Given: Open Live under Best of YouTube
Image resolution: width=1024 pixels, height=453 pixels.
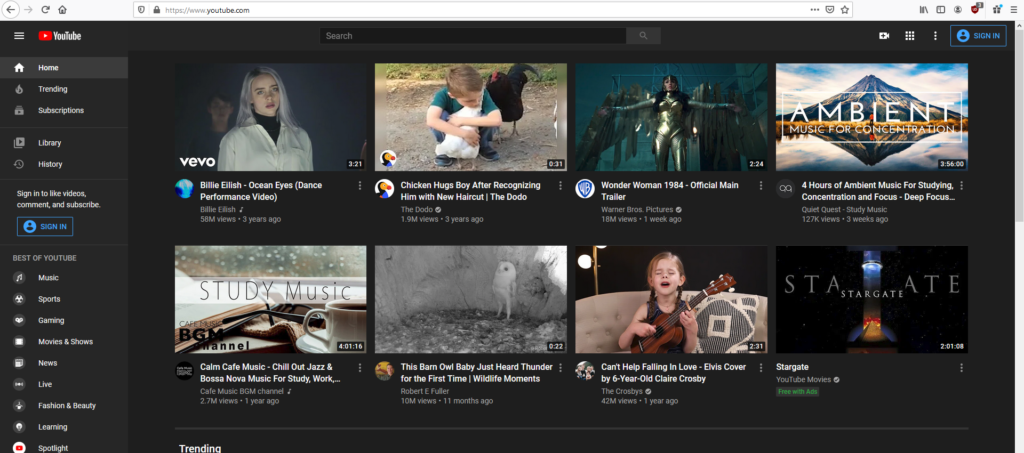Looking at the screenshot, I should (64, 384).
